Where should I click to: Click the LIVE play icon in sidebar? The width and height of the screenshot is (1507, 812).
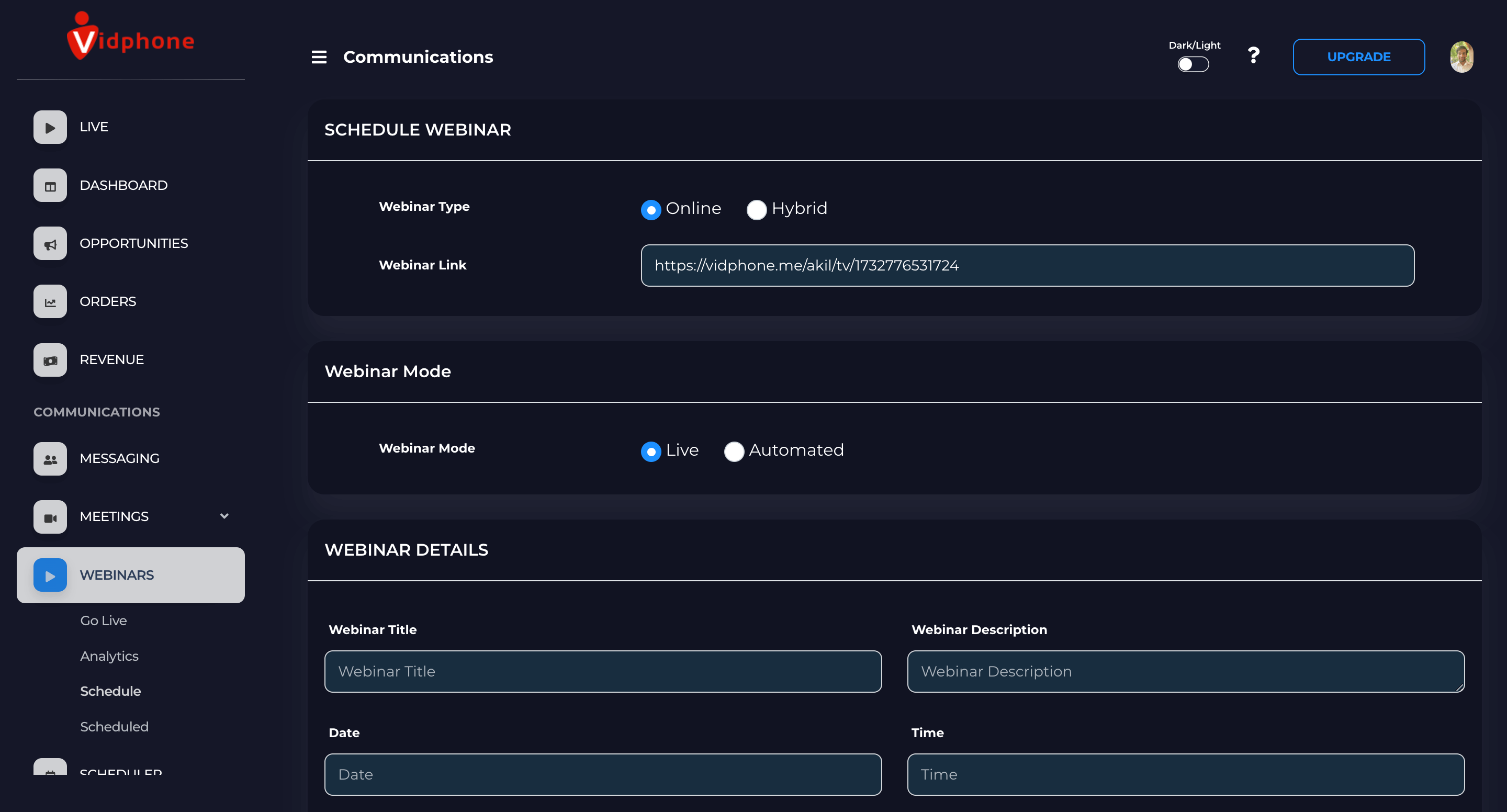[50, 127]
